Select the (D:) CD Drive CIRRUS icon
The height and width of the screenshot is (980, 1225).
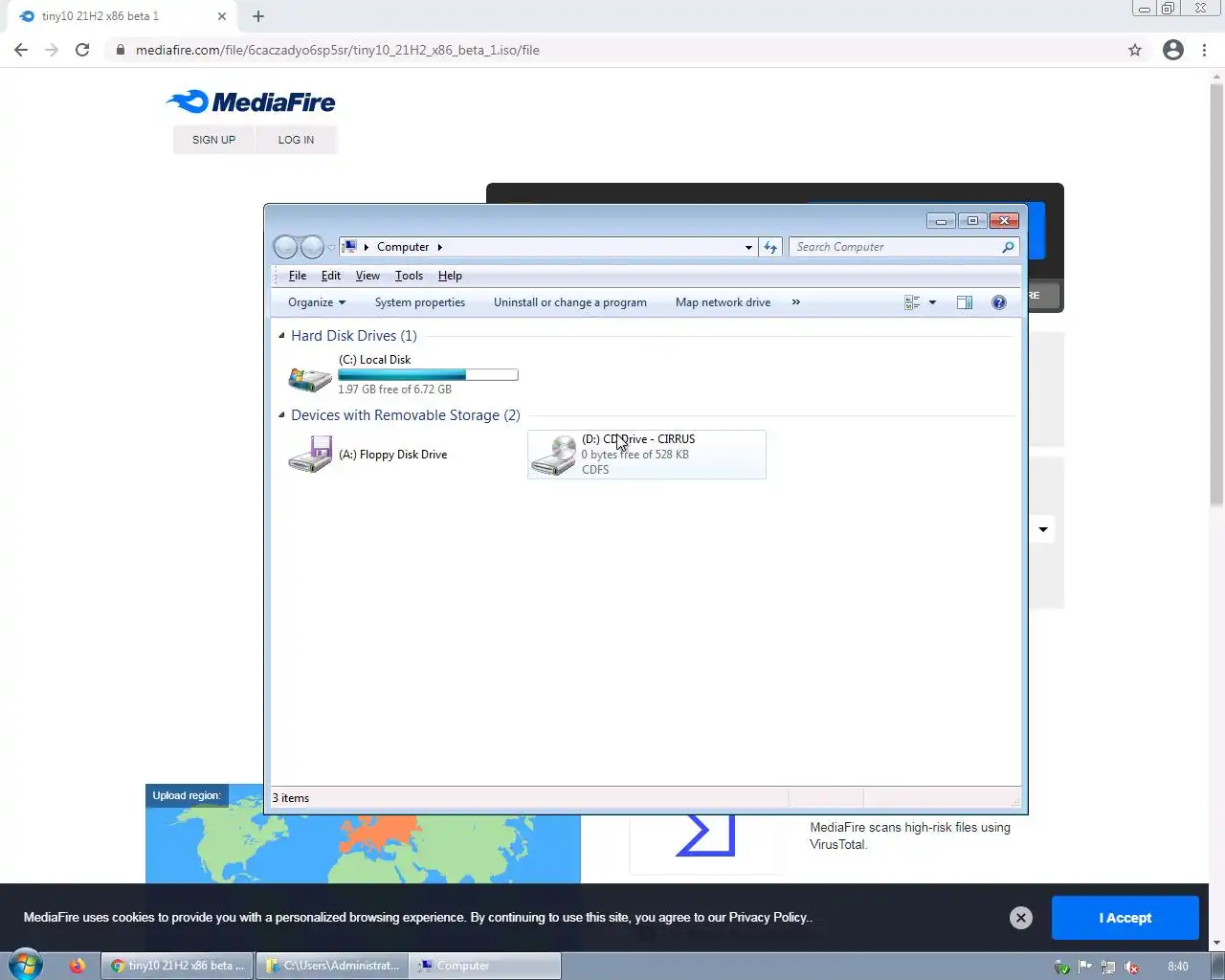554,455
